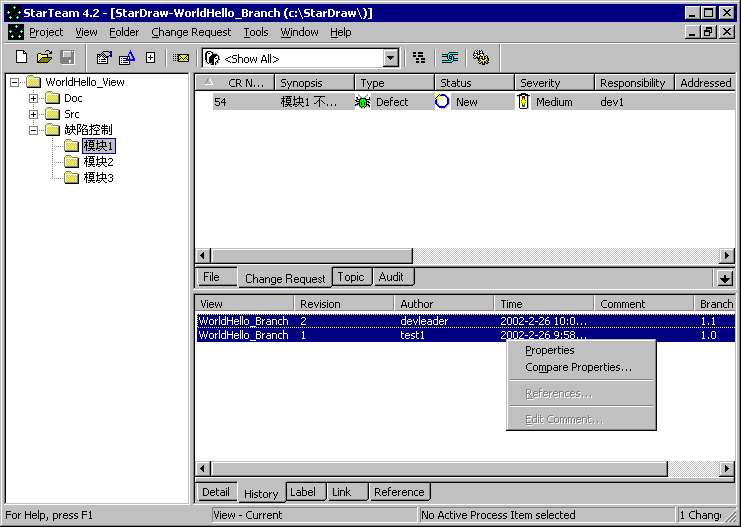Open the View menu
Viewport: 741px width, 527px height.
[x=86, y=32]
